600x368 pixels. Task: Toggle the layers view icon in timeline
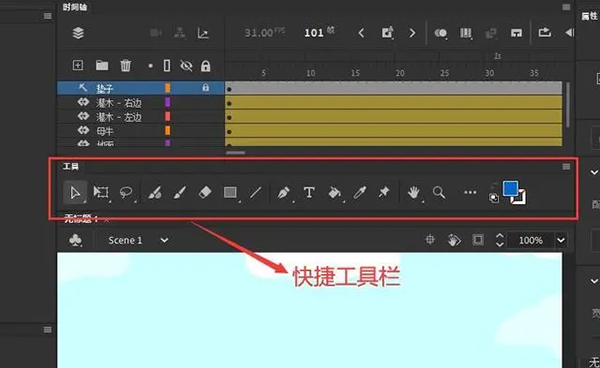[78, 33]
